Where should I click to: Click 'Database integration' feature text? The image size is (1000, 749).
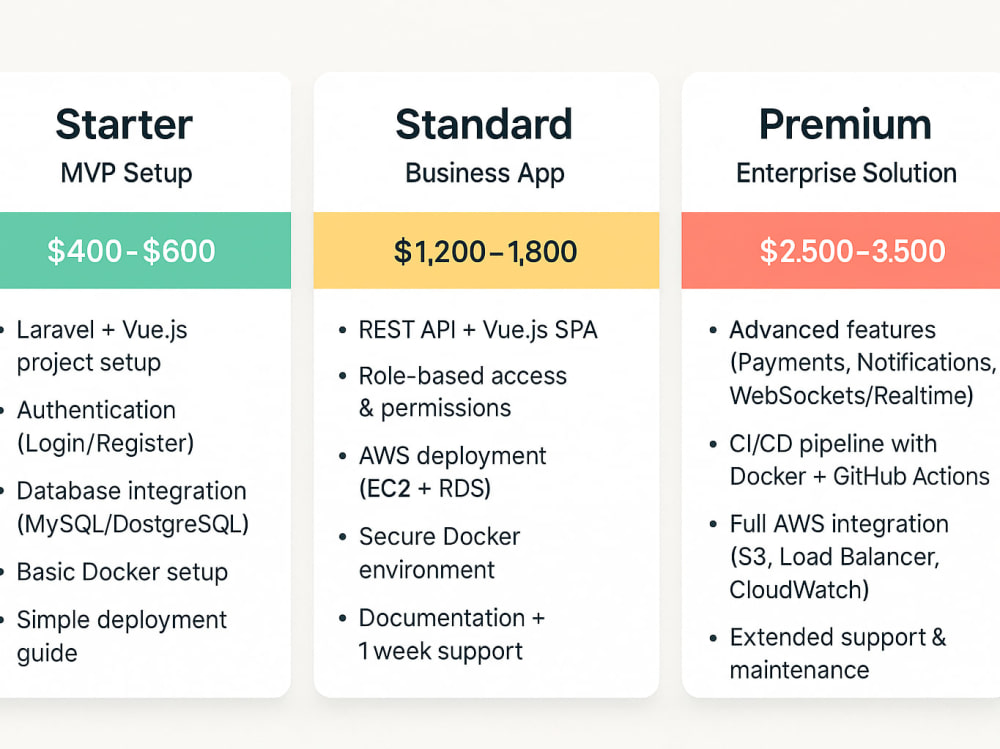coord(131,491)
